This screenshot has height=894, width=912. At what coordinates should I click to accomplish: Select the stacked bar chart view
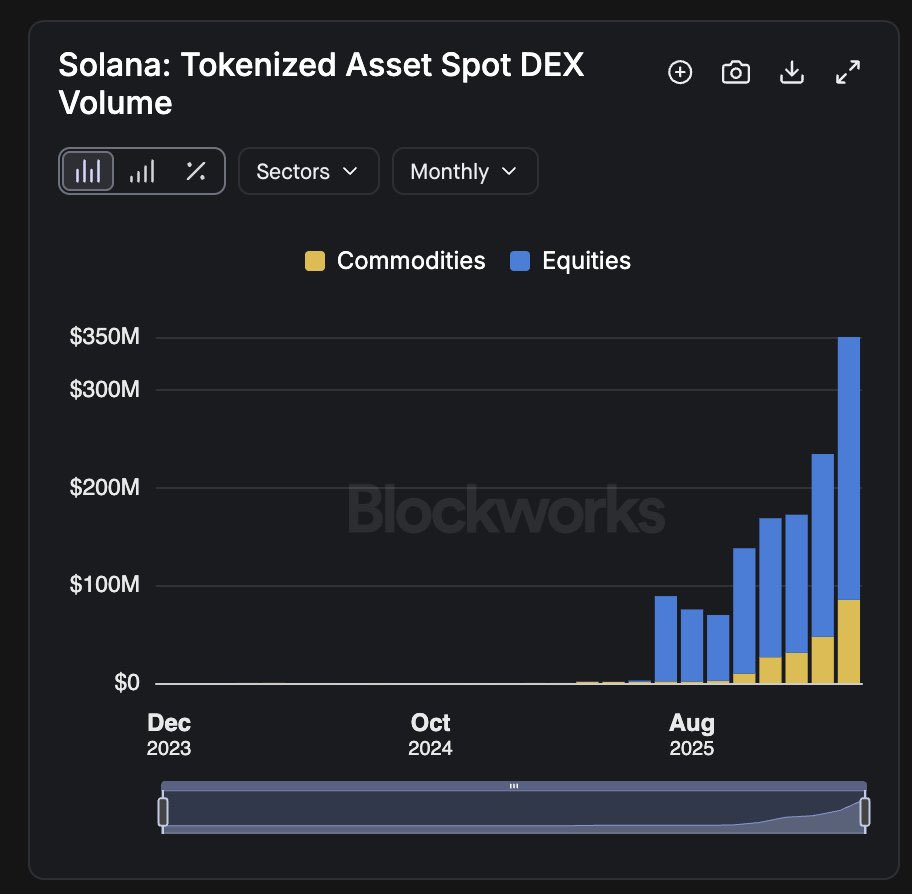(x=88, y=171)
